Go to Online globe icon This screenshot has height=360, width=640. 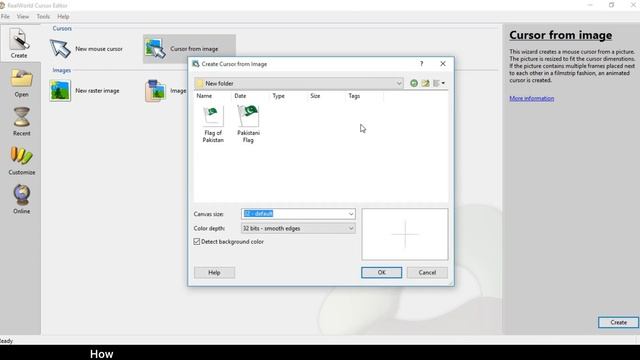21,199
